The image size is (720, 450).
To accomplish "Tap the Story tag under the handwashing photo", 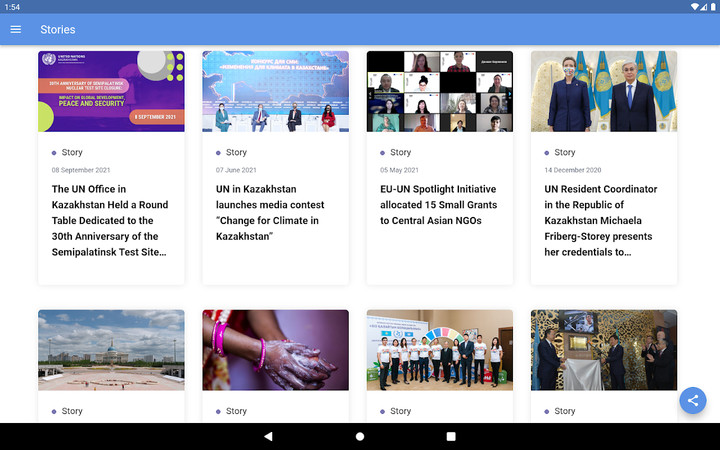I will (236, 411).
